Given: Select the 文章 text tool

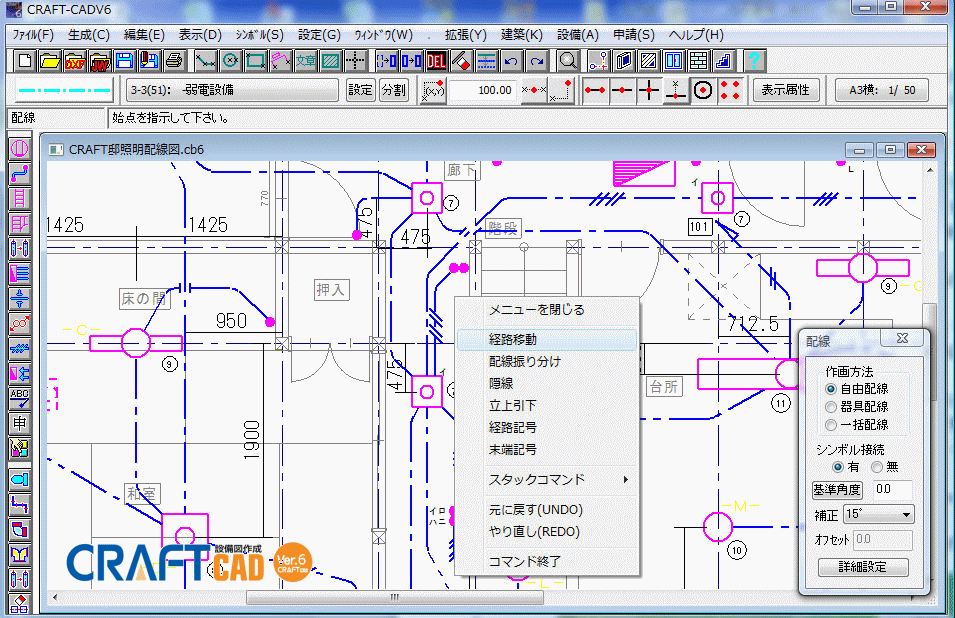Looking at the screenshot, I should click(305, 61).
